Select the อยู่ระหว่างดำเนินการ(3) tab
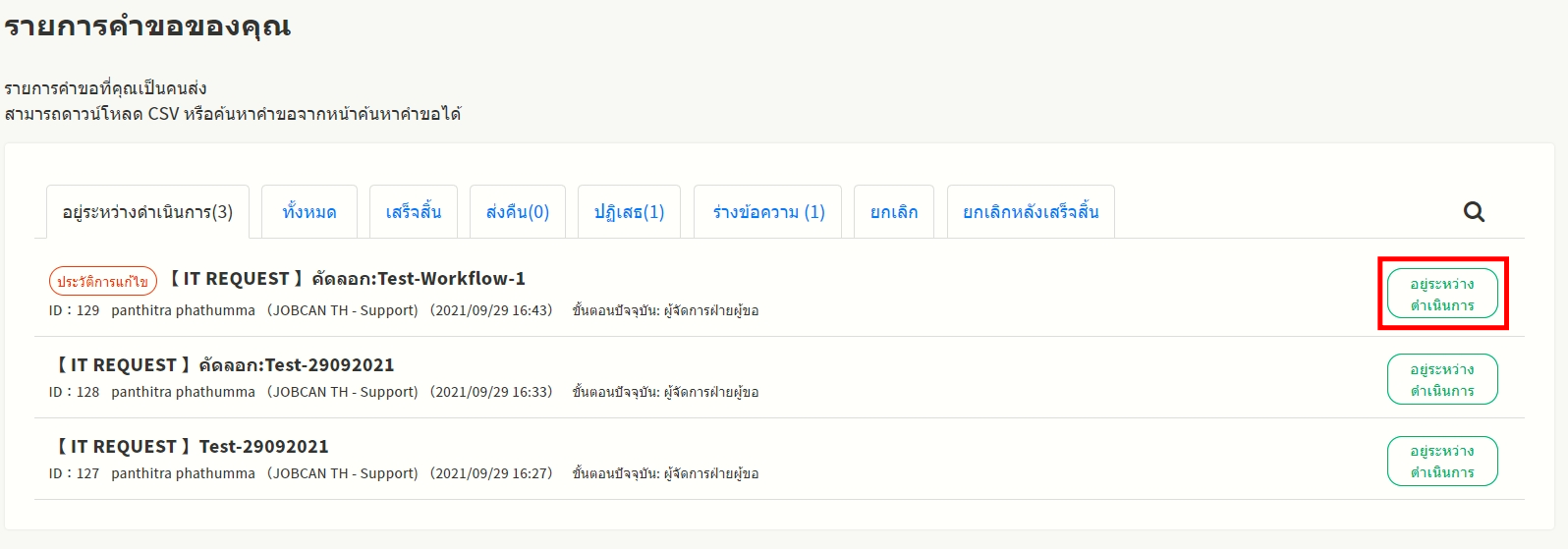Screen dimensions: 1568x549 point(147,212)
